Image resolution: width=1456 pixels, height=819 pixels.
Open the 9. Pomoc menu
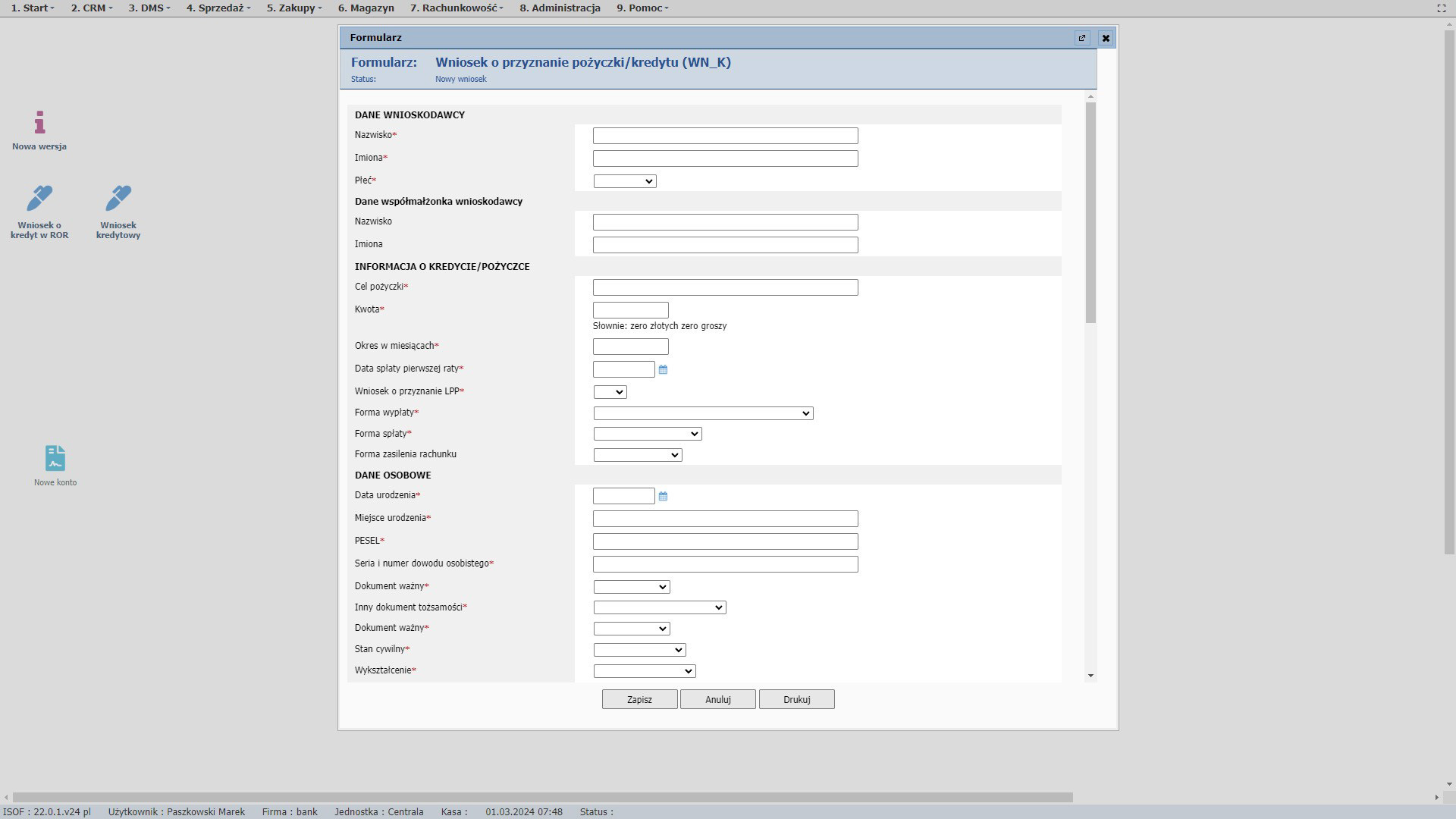pyautogui.click(x=642, y=8)
